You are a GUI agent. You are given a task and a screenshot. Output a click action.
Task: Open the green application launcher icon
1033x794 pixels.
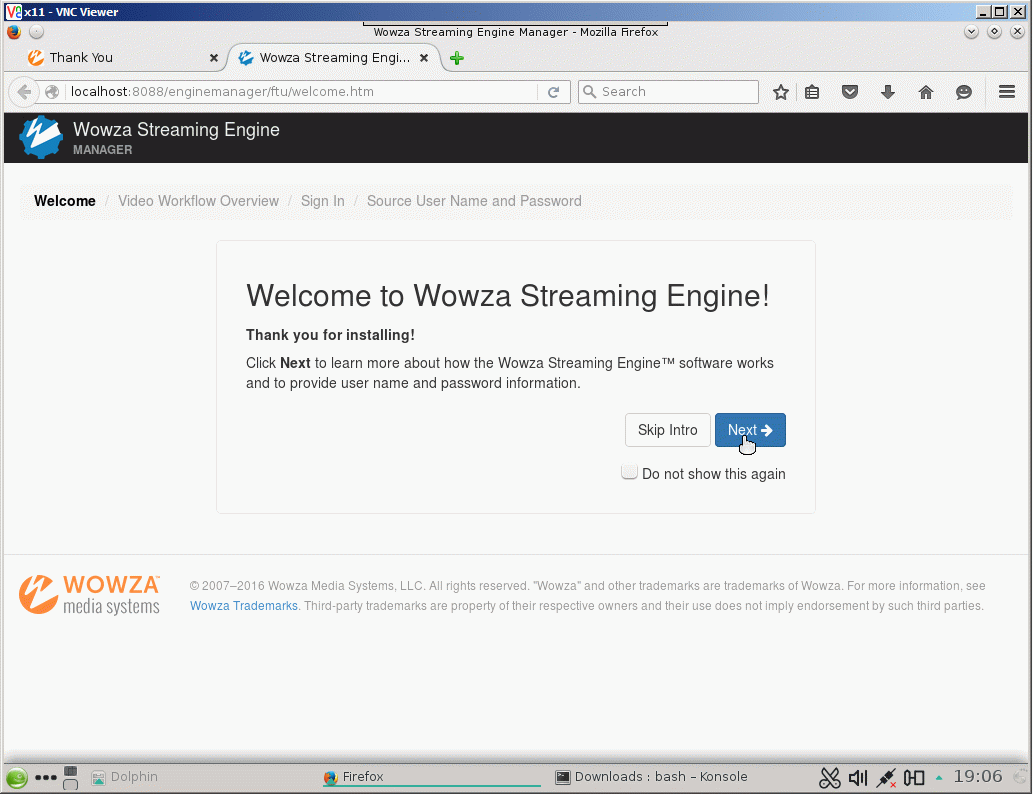[x=16, y=778]
